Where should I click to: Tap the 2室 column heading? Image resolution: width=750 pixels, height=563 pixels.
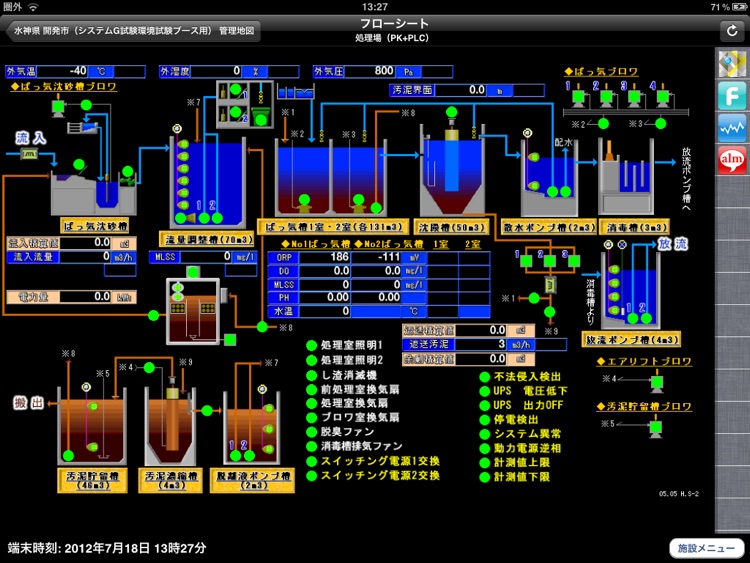coord(473,244)
